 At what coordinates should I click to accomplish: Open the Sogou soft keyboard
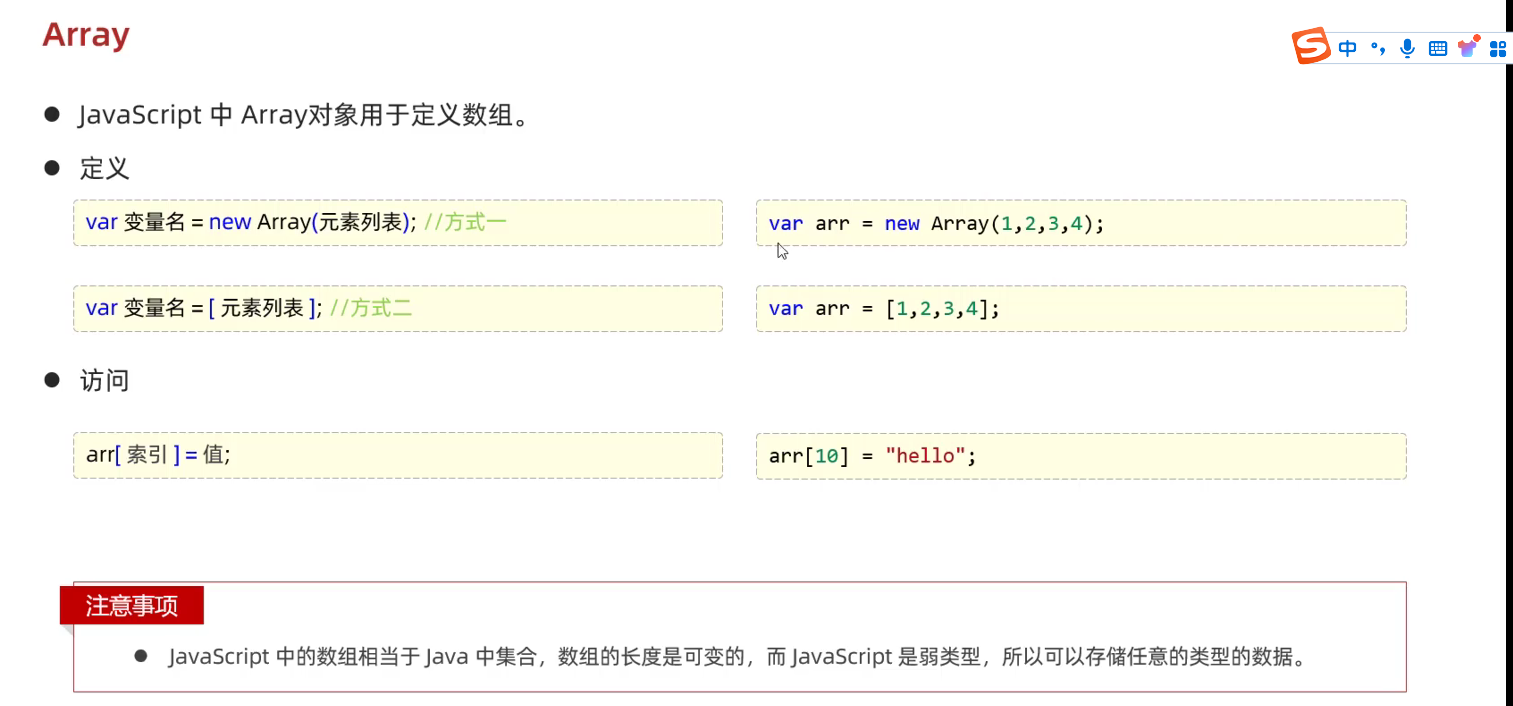[x=1438, y=48]
